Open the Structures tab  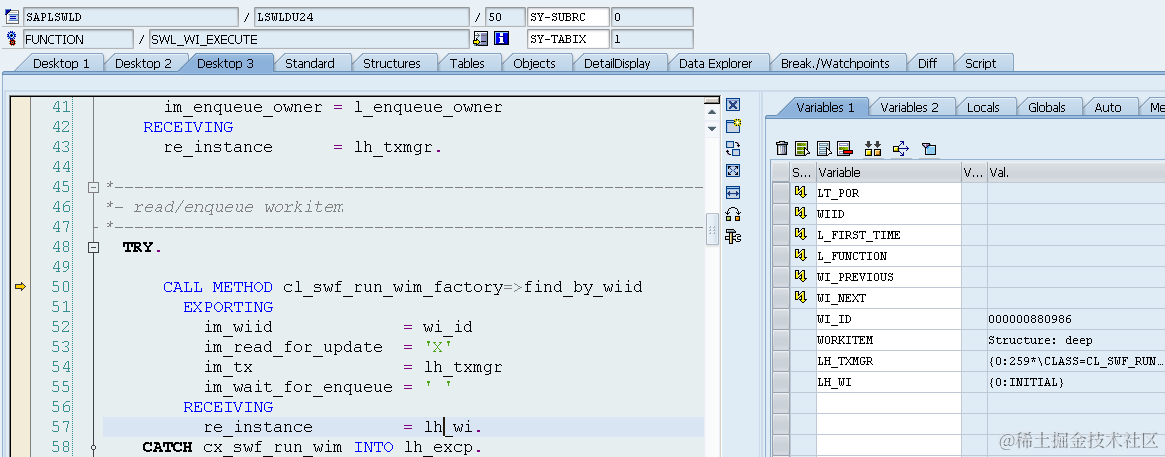coord(392,63)
